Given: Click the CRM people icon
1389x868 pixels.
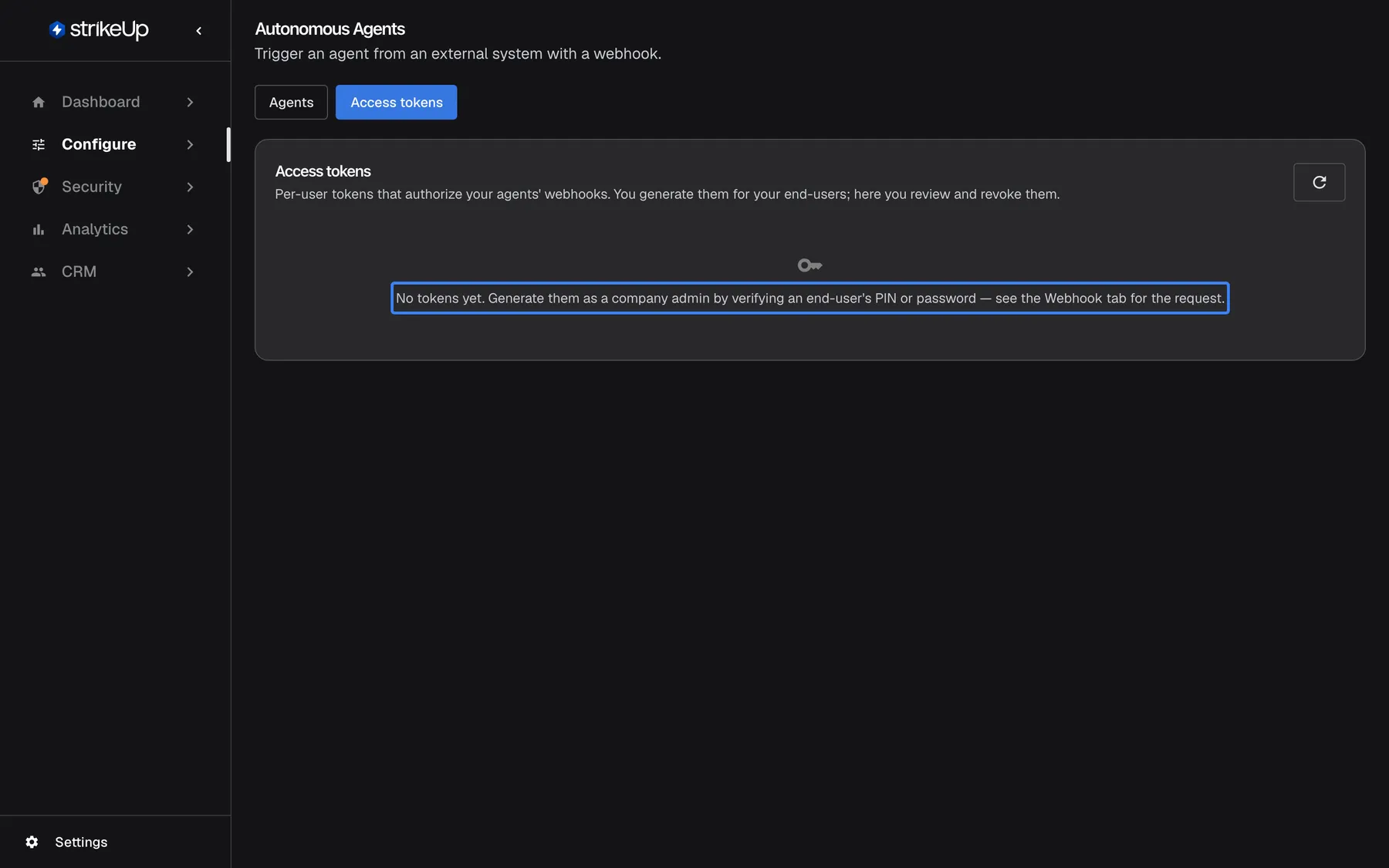Looking at the screenshot, I should (x=39, y=272).
